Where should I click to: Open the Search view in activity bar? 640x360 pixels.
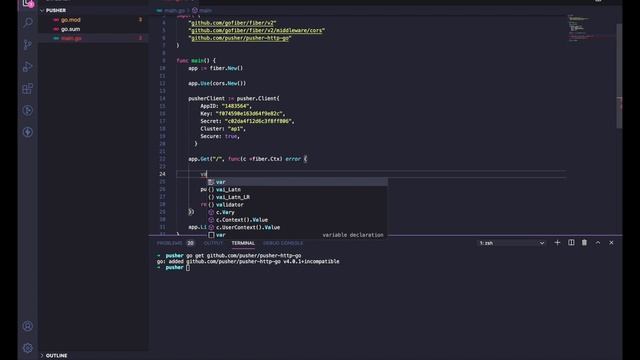(x=28, y=22)
